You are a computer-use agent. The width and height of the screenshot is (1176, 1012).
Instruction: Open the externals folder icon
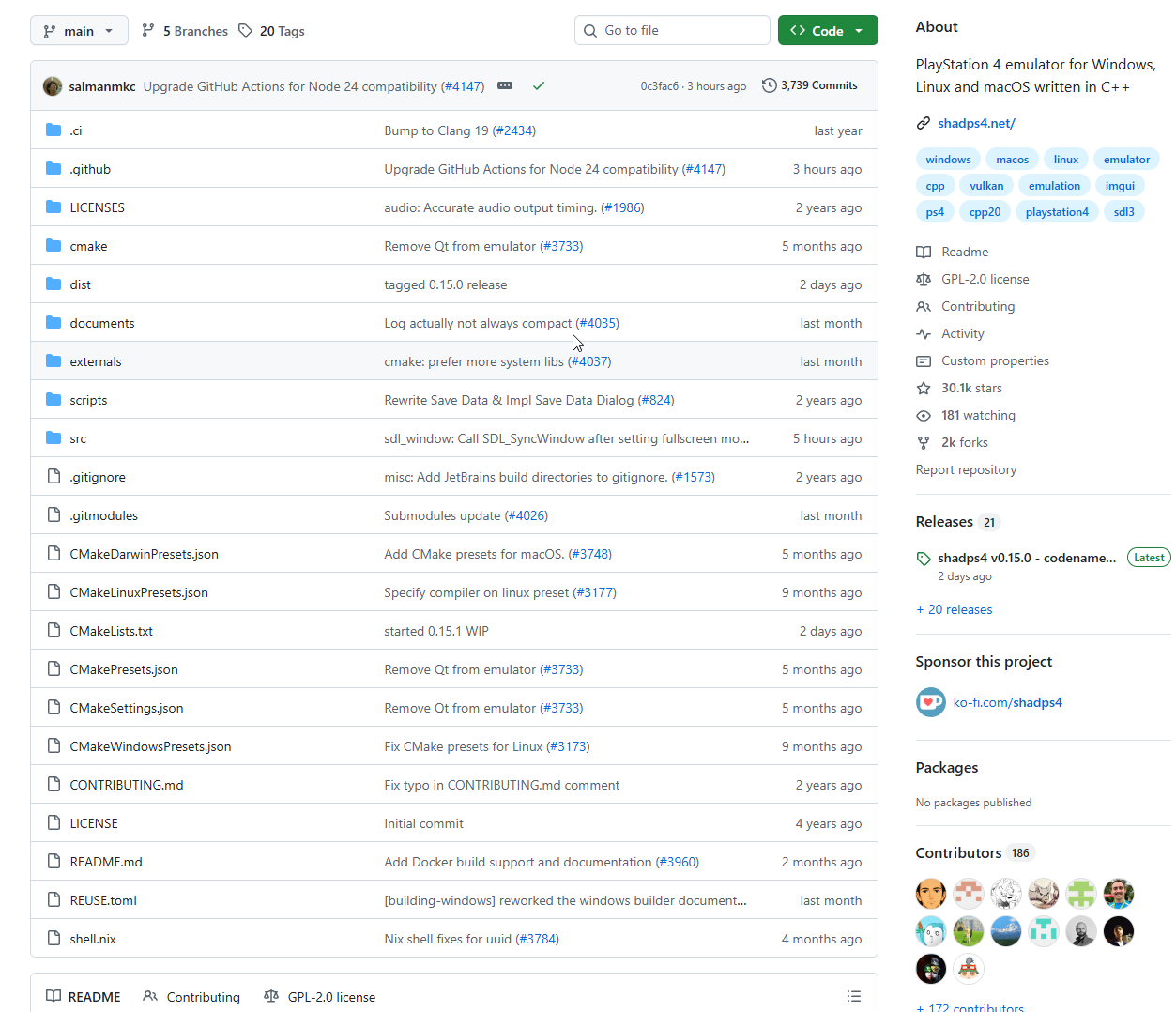[x=53, y=360]
